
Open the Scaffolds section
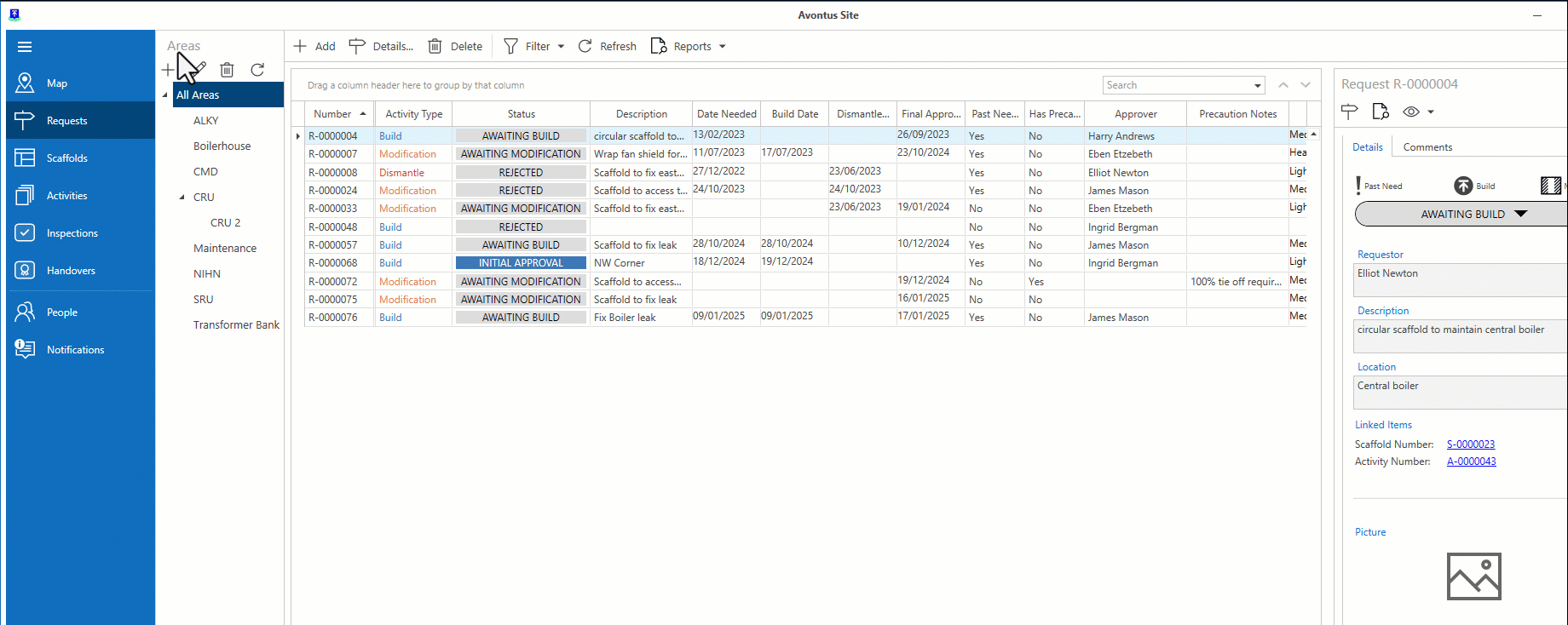click(66, 158)
